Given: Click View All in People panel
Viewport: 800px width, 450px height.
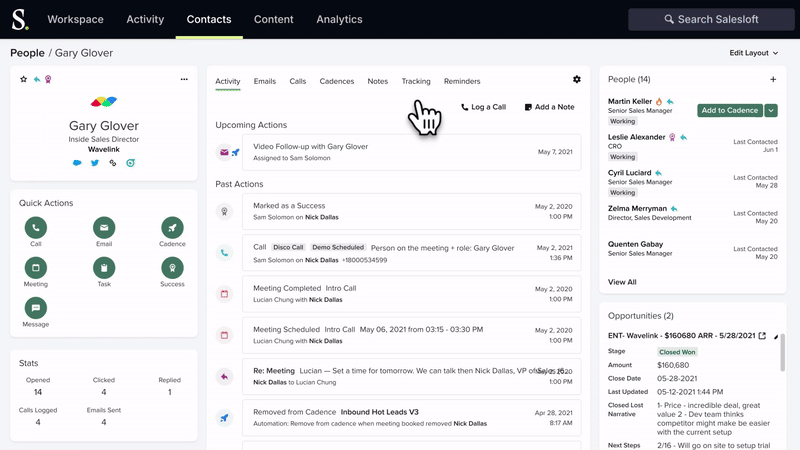Looking at the screenshot, I should (622, 282).
